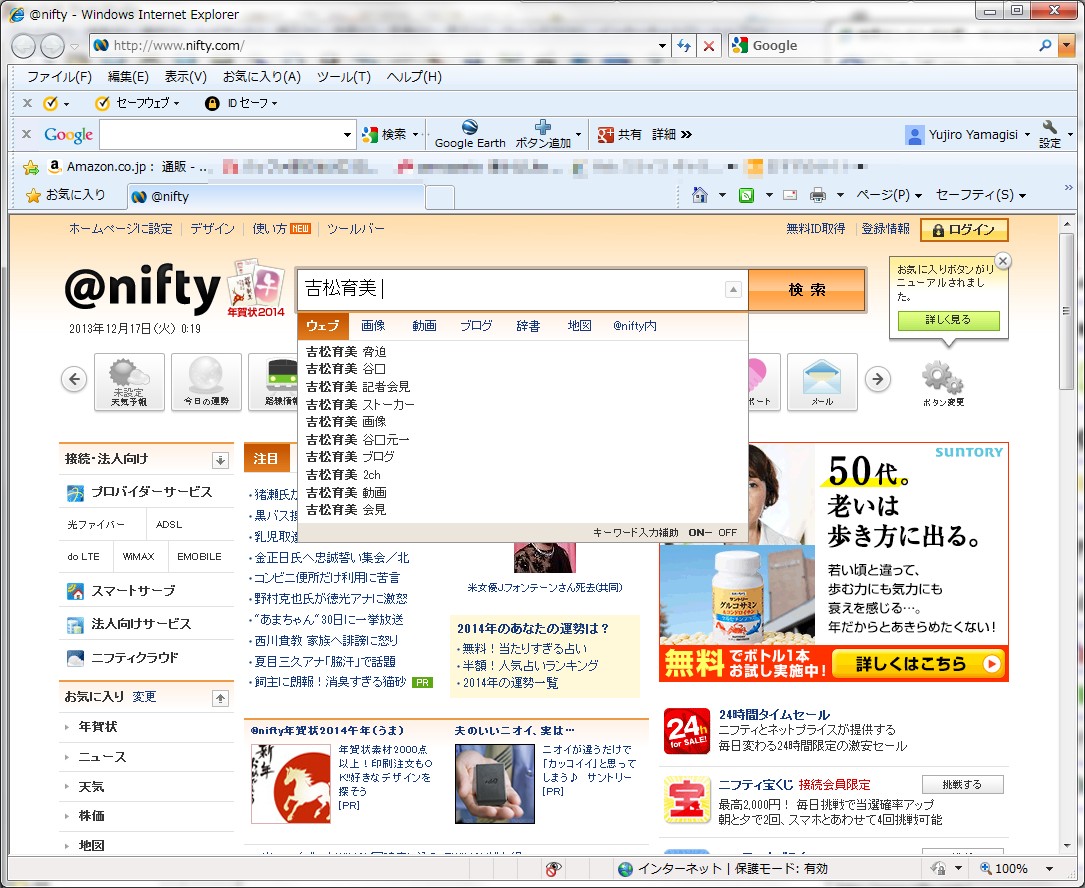
Task: Open the 今日の運勢 fortune tile
Action: (x=206, y=382)
